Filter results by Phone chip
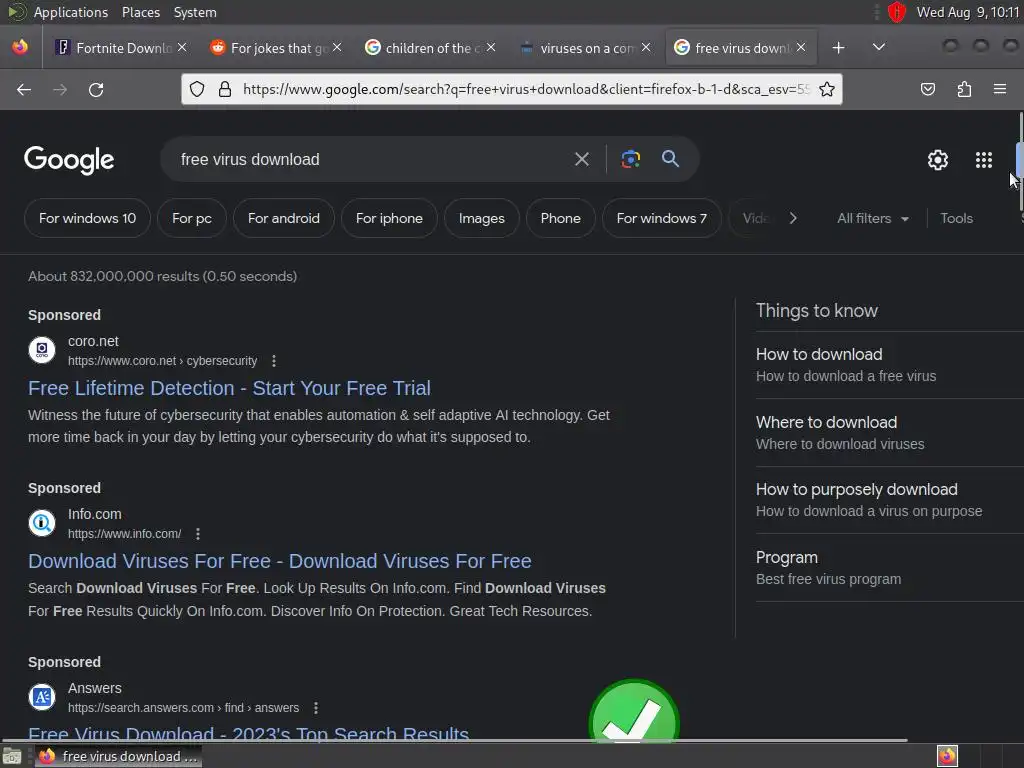The image size is (1024, 768). pyautogui.click(x=560, y=219)
